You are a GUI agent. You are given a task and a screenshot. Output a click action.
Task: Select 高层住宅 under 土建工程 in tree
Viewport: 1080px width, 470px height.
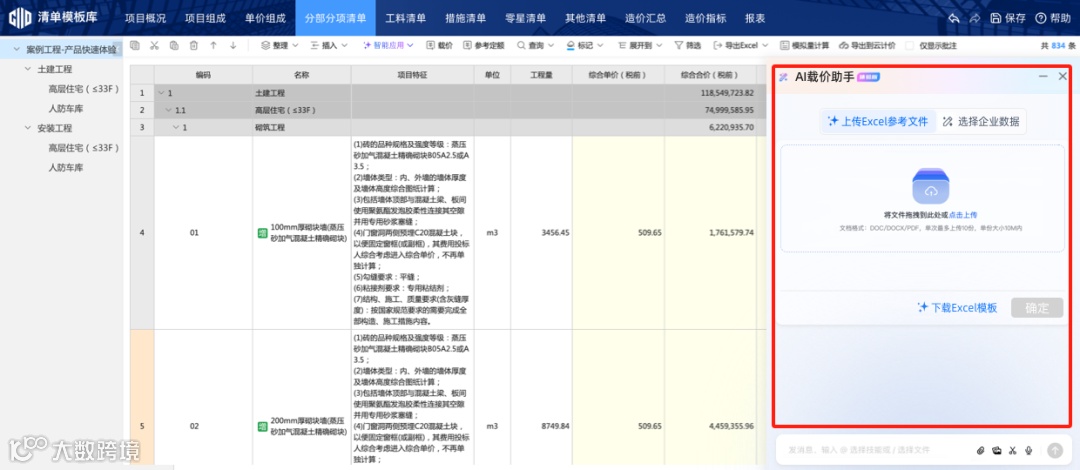pos(84,89)
